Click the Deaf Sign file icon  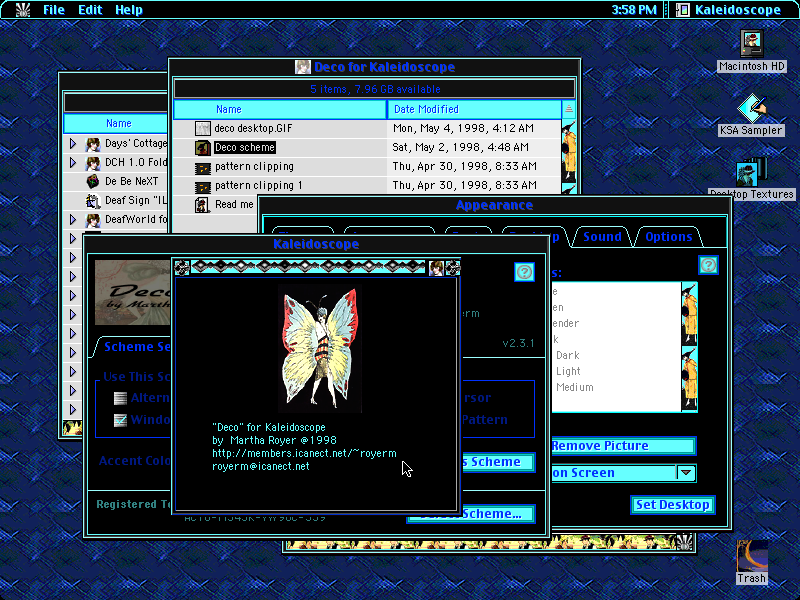click(92, 201)
